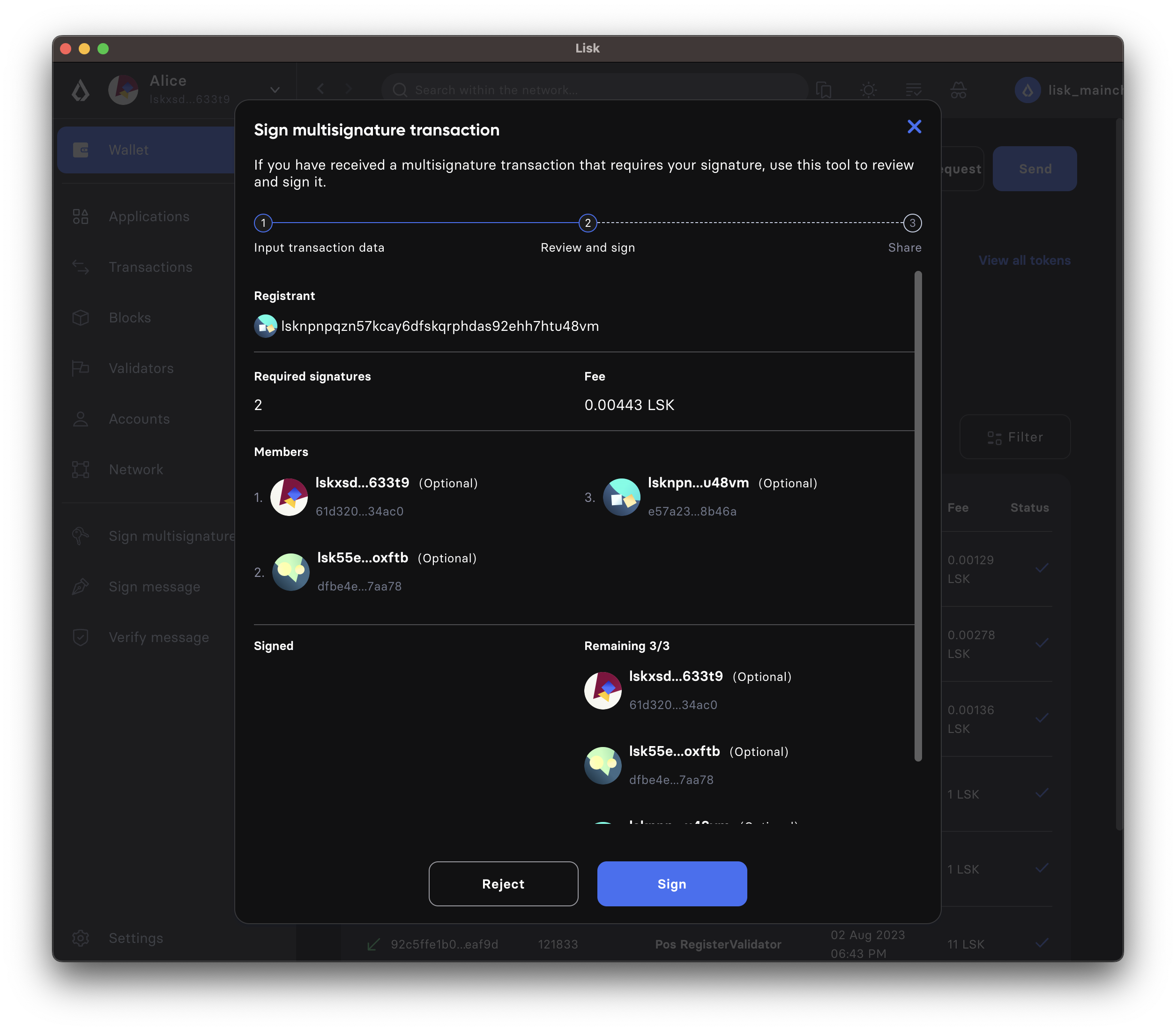Expand the Alice account dropdown chevron
1176x1031 pixels.
coord(275,90)
